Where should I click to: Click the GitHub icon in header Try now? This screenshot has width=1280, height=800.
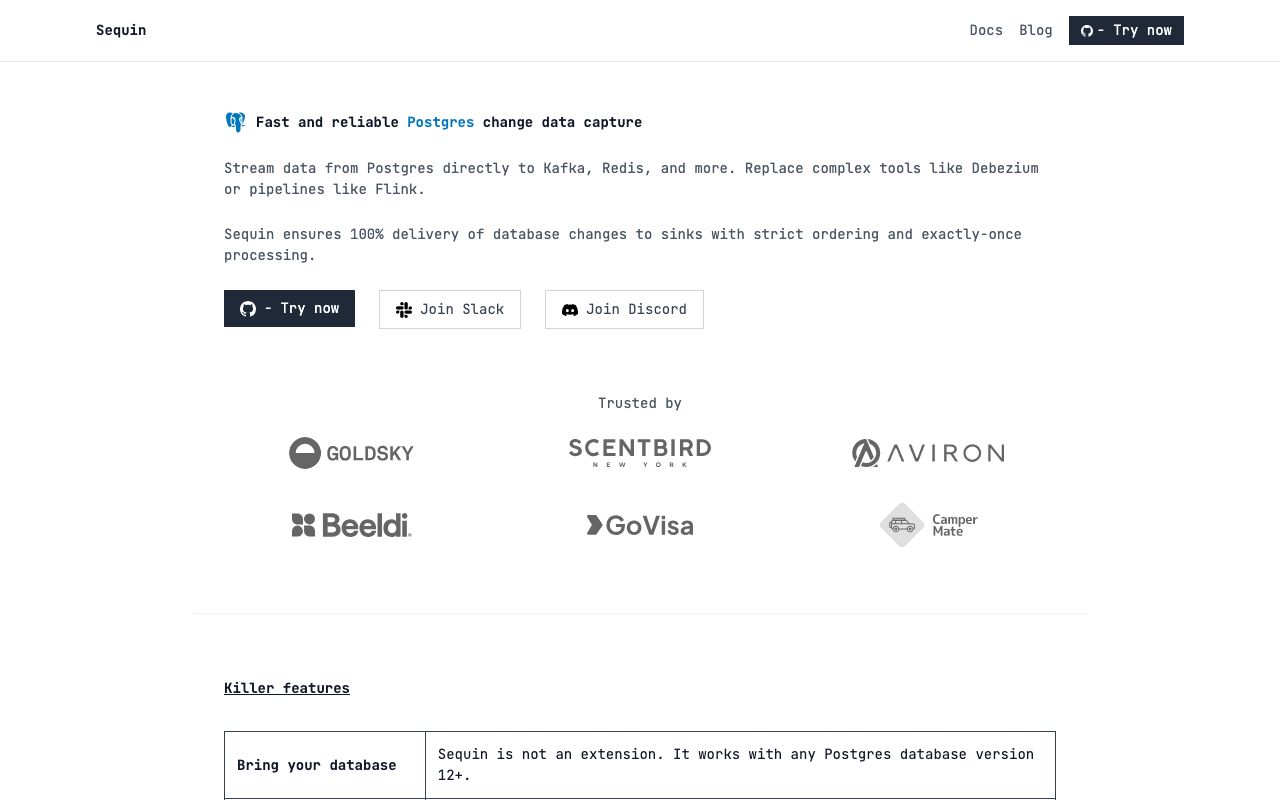coord(1087,31)
